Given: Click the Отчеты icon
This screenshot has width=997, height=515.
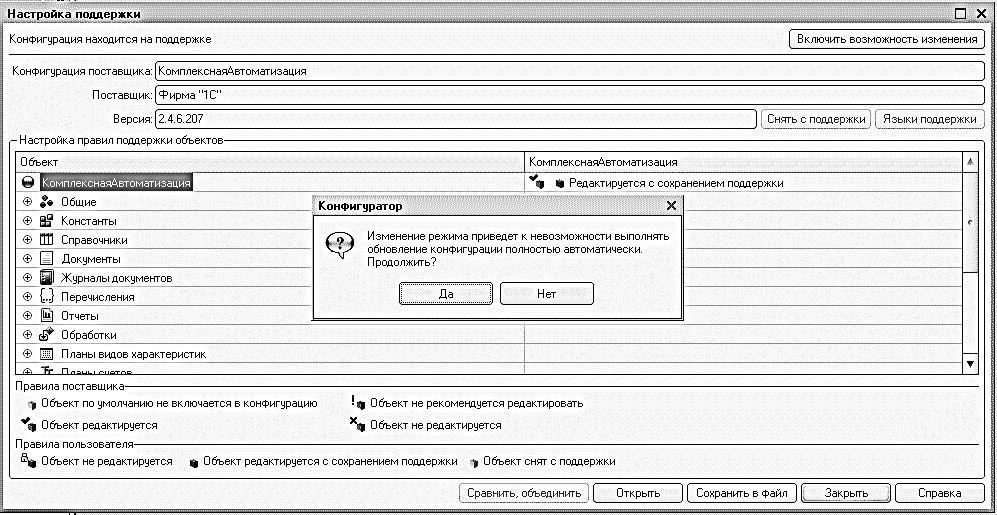Looking at the screenshot, I should [x=46, y=315].
